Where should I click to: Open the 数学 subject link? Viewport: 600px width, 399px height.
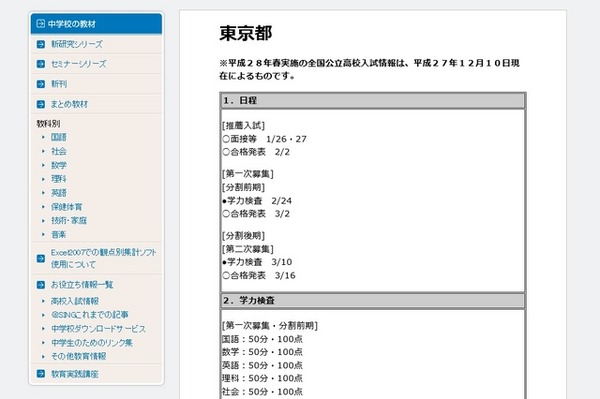[x=59, y=165]
